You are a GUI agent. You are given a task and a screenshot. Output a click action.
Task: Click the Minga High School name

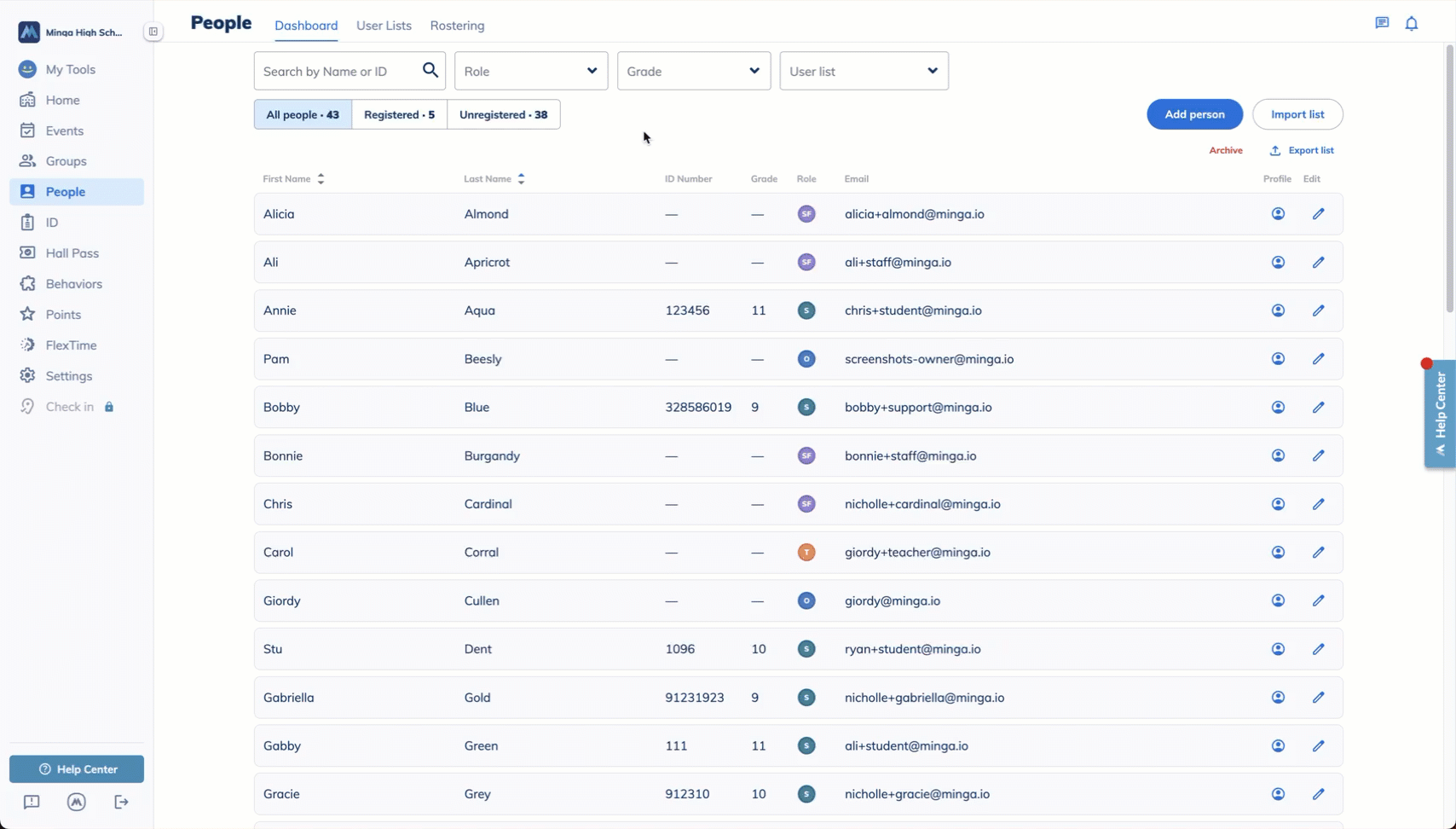tap(84, 32)
